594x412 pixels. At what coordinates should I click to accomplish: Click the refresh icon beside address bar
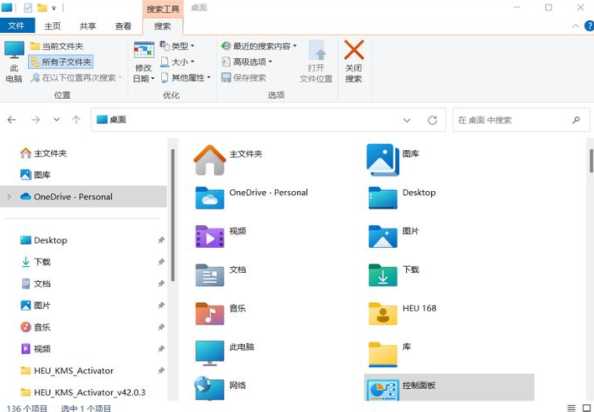point(432,120)
